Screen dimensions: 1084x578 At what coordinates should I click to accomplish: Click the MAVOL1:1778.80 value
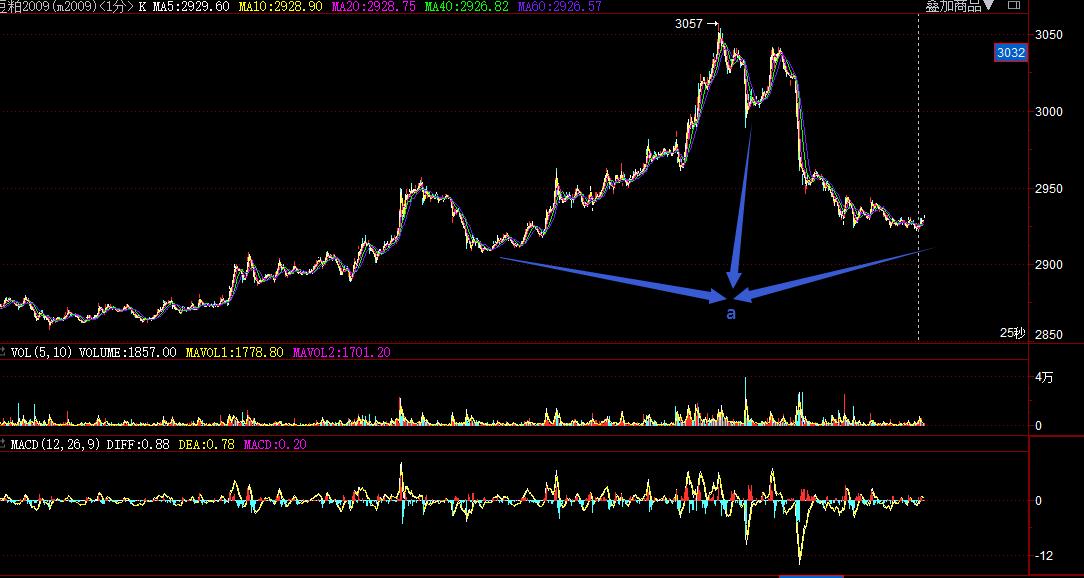click(235, 353)
